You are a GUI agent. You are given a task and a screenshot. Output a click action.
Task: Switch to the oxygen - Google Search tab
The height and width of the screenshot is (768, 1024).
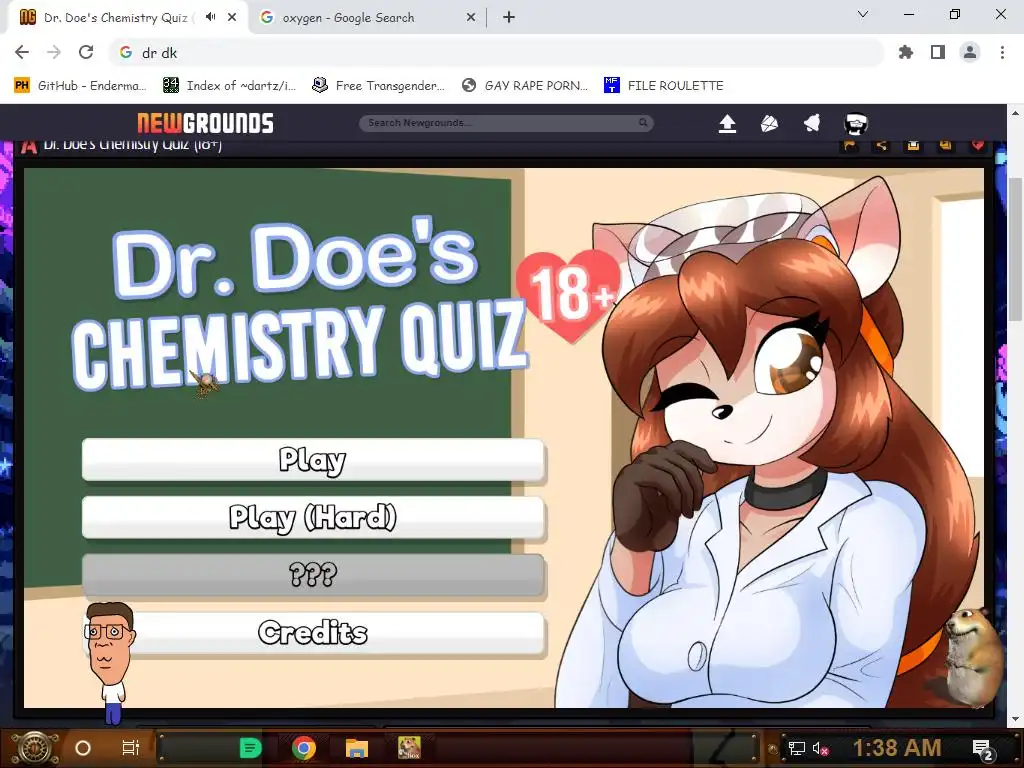(x=368, y=17)
